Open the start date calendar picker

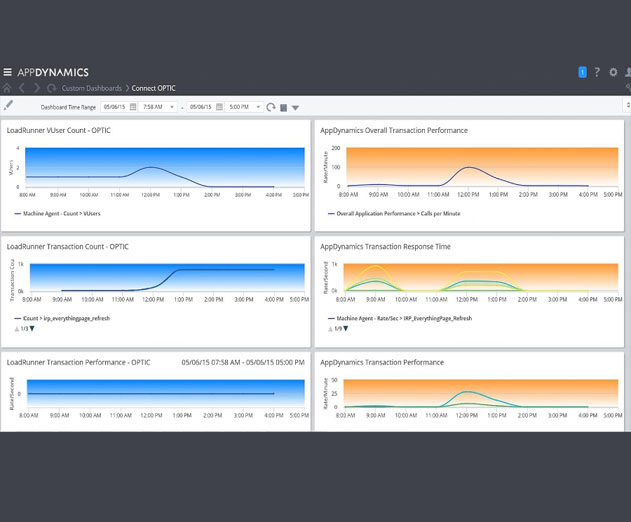coord(133,107)
